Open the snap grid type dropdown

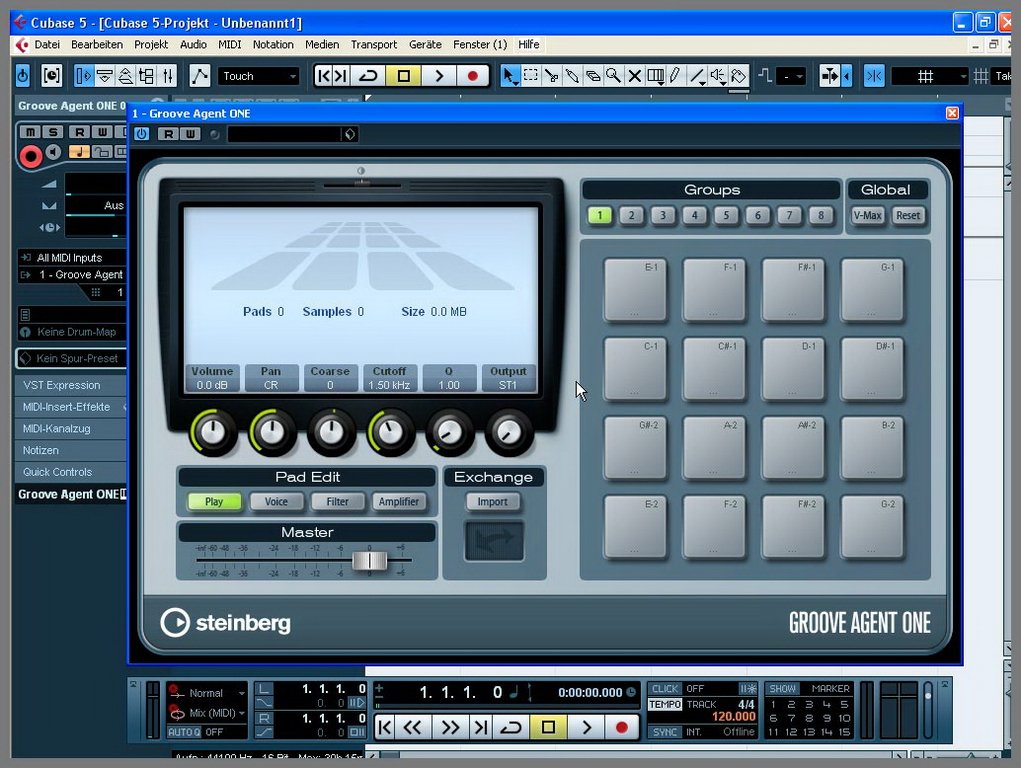pos(929,76)
